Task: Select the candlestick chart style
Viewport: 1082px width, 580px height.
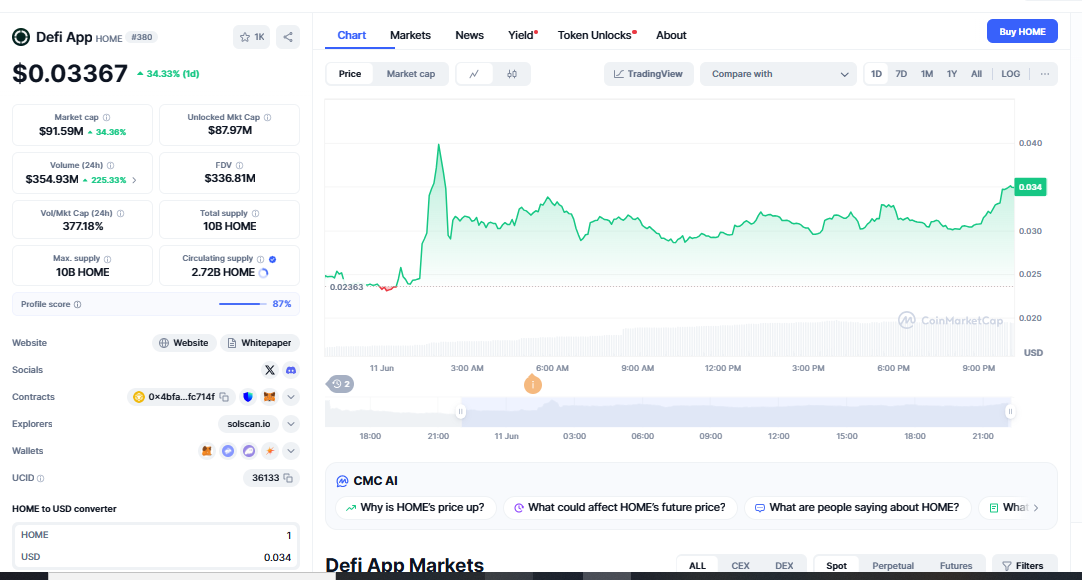Action: (x=512, y=74)
